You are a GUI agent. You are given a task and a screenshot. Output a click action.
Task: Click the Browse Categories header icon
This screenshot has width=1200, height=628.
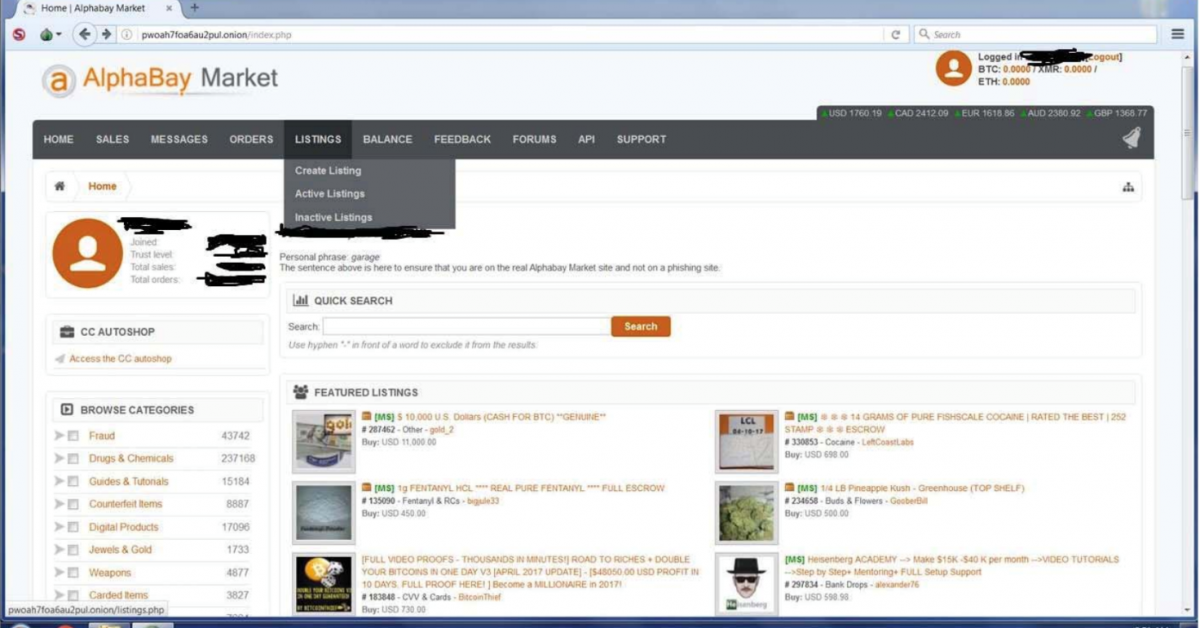pos(66,409)
